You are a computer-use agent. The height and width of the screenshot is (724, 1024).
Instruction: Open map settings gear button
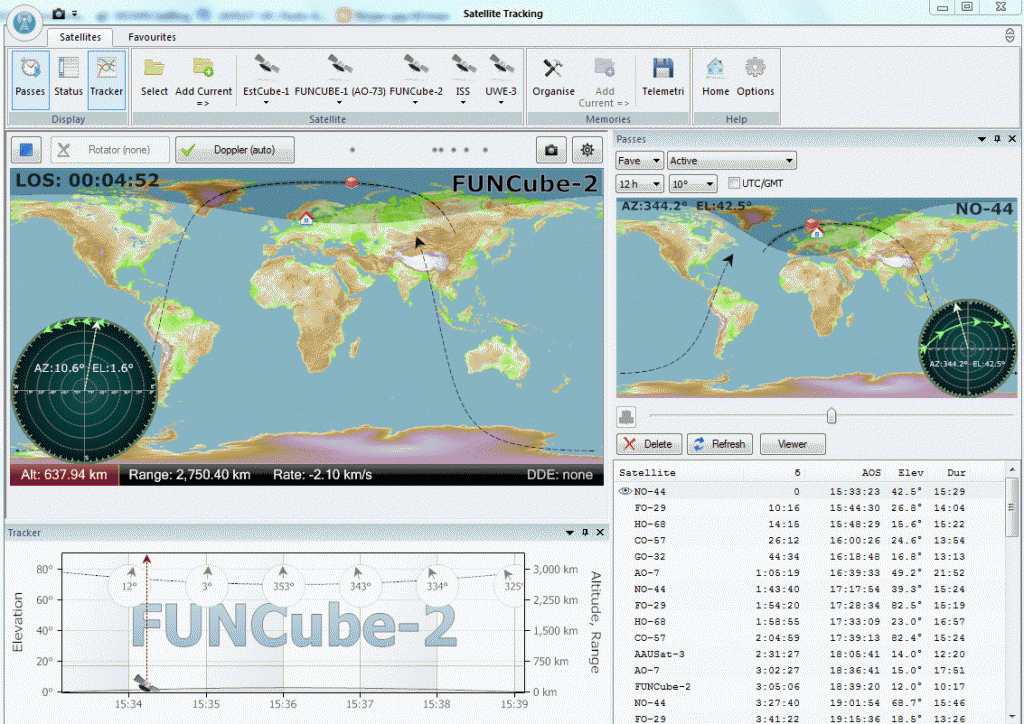(x=587, y=150)
